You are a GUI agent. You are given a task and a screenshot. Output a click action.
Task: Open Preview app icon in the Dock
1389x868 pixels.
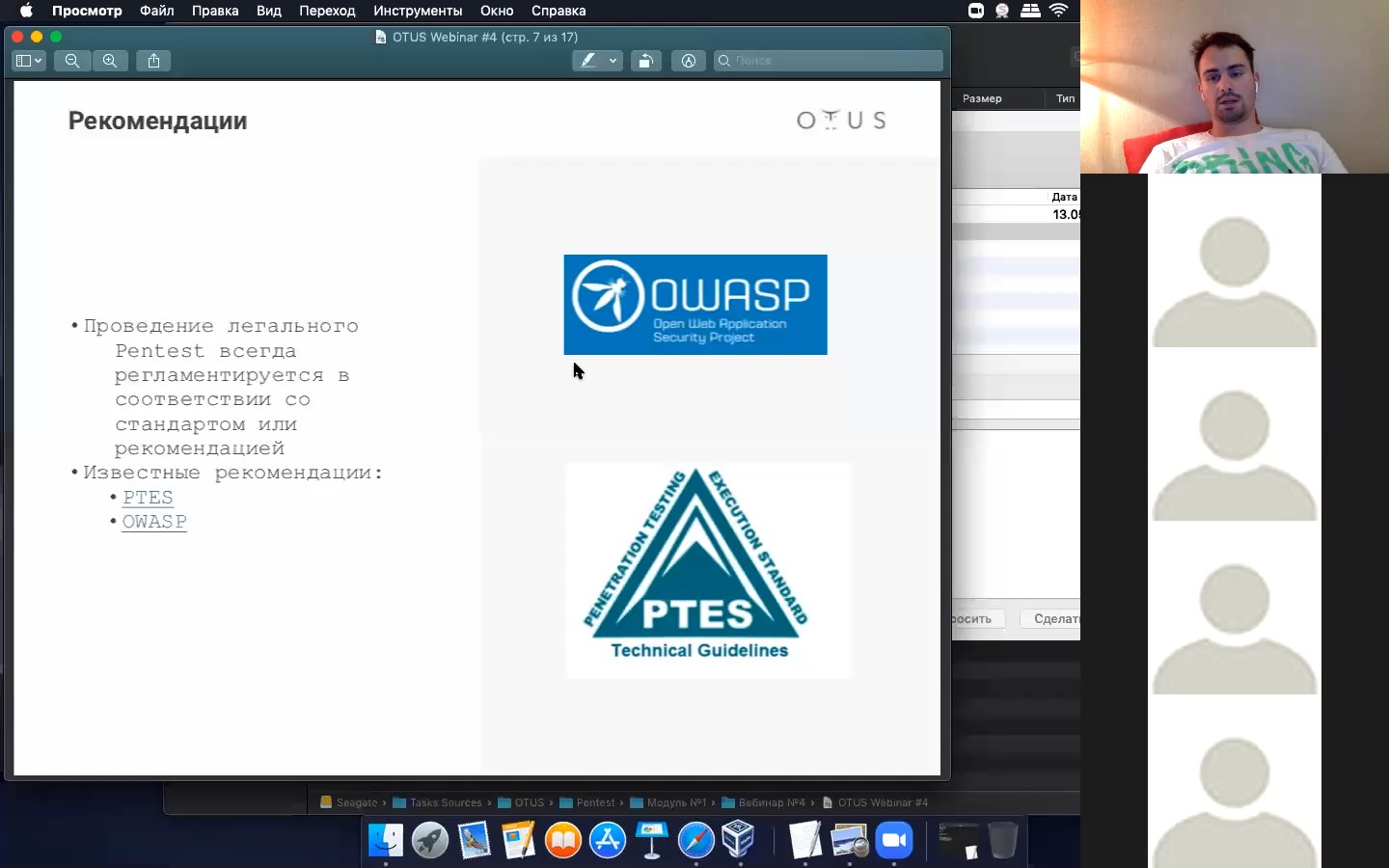pyautogui.click(x=850, y=840)
